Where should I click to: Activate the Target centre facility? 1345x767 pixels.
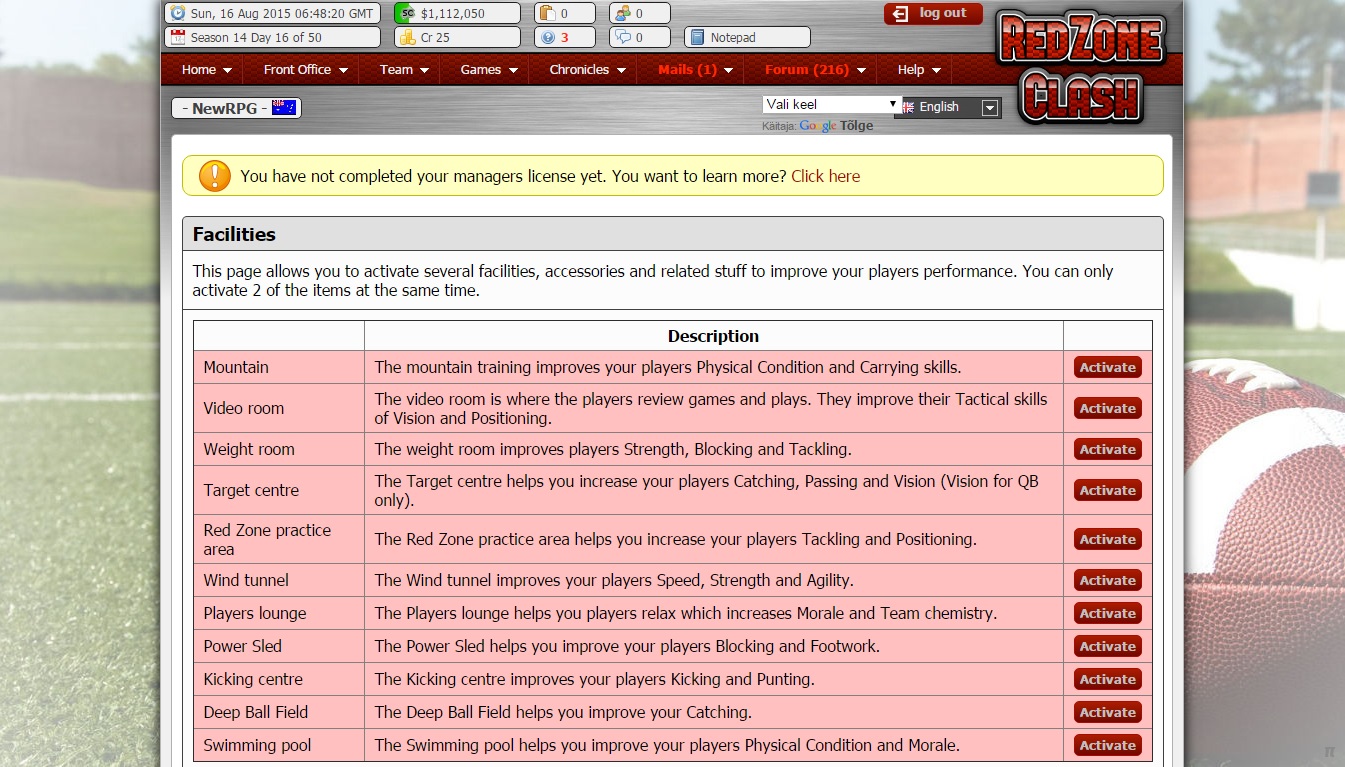[1107, 490]
